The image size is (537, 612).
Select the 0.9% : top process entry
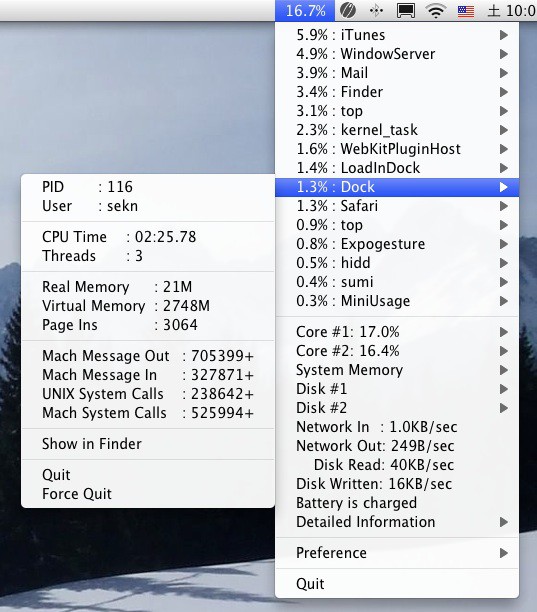click(x=397, y=225)
